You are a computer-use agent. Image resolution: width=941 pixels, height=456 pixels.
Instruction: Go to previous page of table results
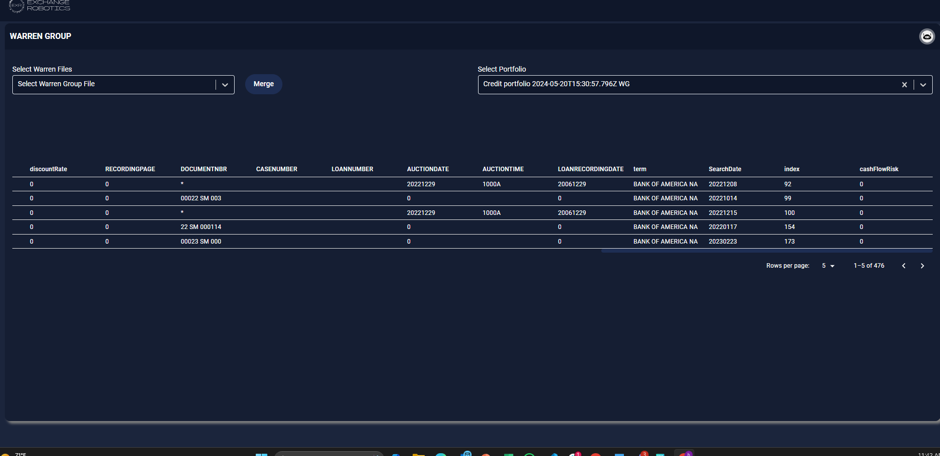point(904,266)
